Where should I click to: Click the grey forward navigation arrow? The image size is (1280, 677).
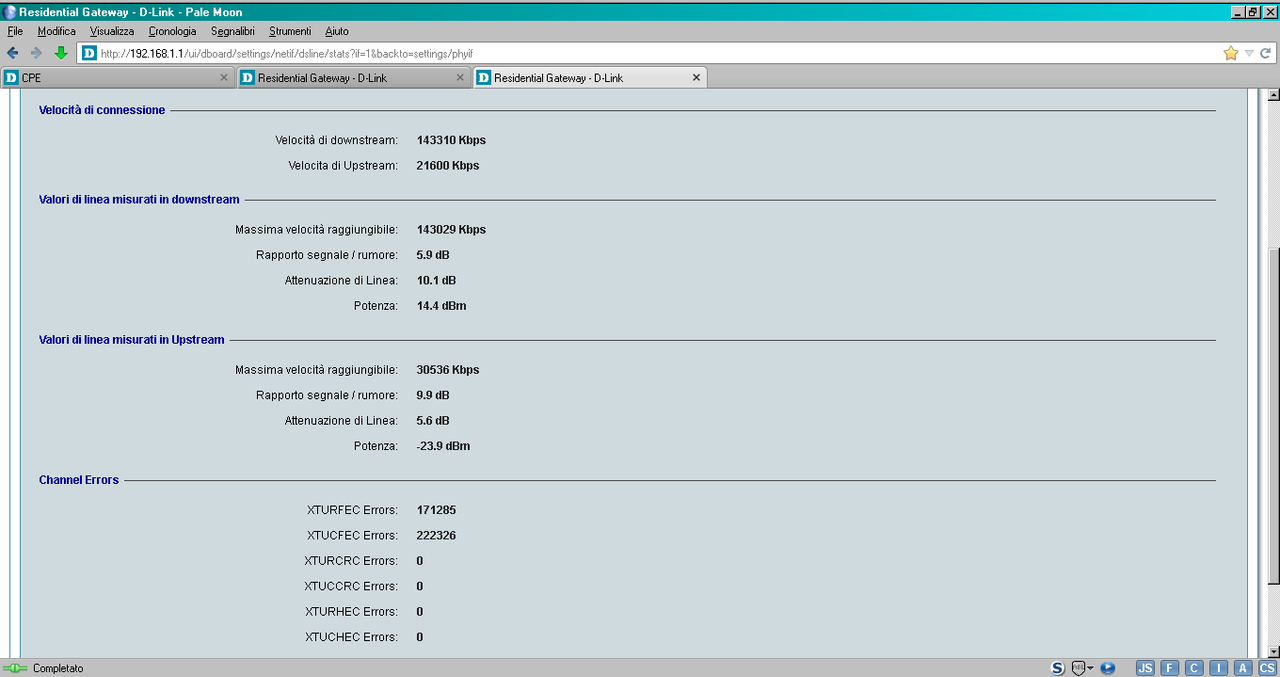pos(36,53)
